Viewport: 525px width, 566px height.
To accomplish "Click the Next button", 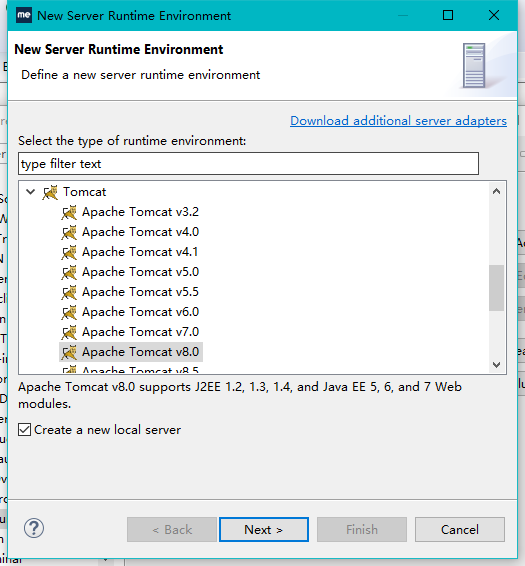I will pos(264,530).
